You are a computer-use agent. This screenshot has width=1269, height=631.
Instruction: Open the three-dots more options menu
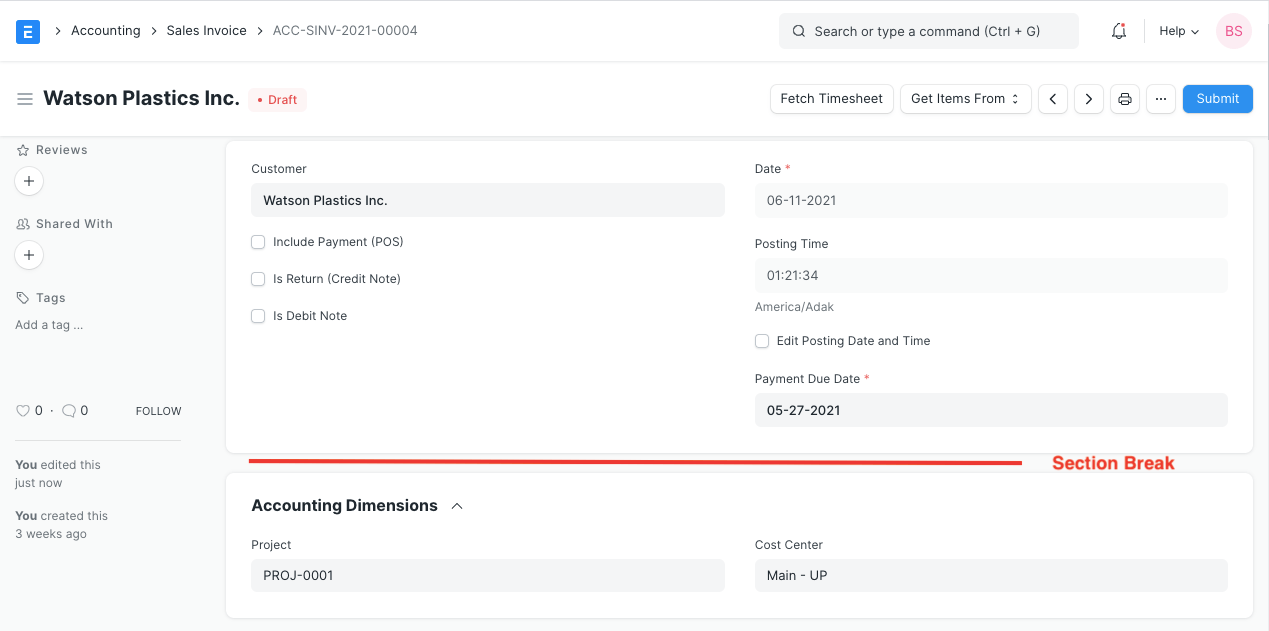[1160, 99]
